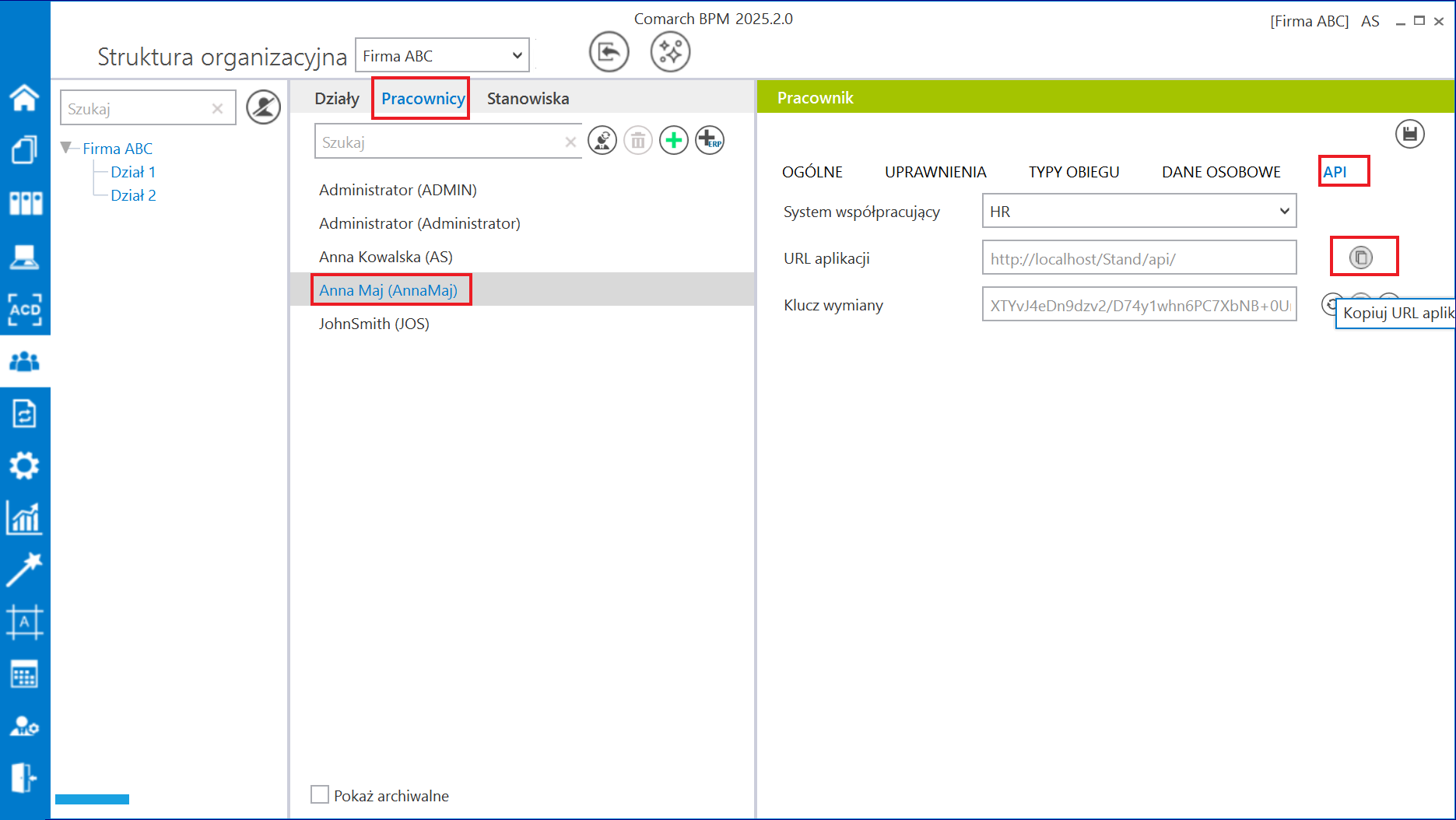Clear the employee search with X
The width and height of the screenshot is (1456, 820).
pos(570,142)
